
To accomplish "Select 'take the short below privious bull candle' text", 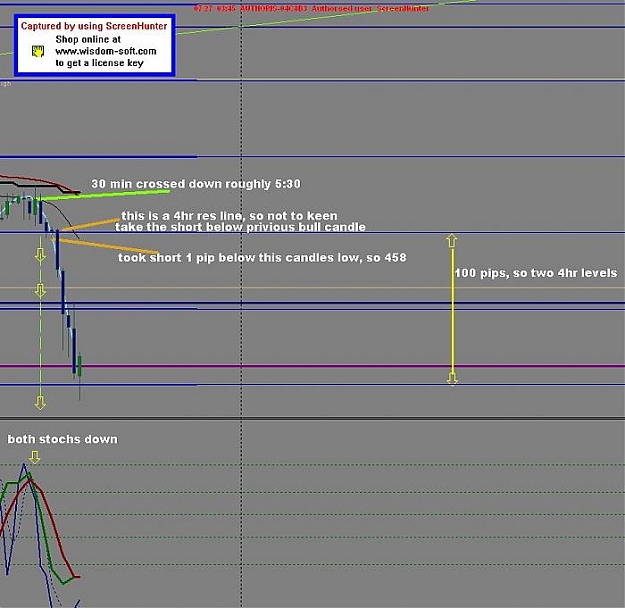I will pyautogui.click(x=240, y=227).
